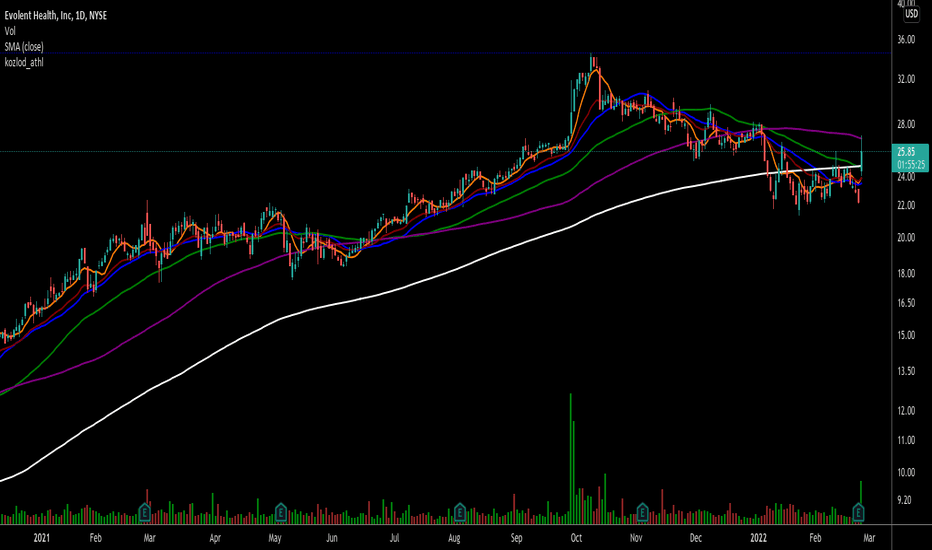Screen dimensions: 932x550
Task: Click the 10.00 price axis label
Action: pyautogui.click(x=906, y=473)
